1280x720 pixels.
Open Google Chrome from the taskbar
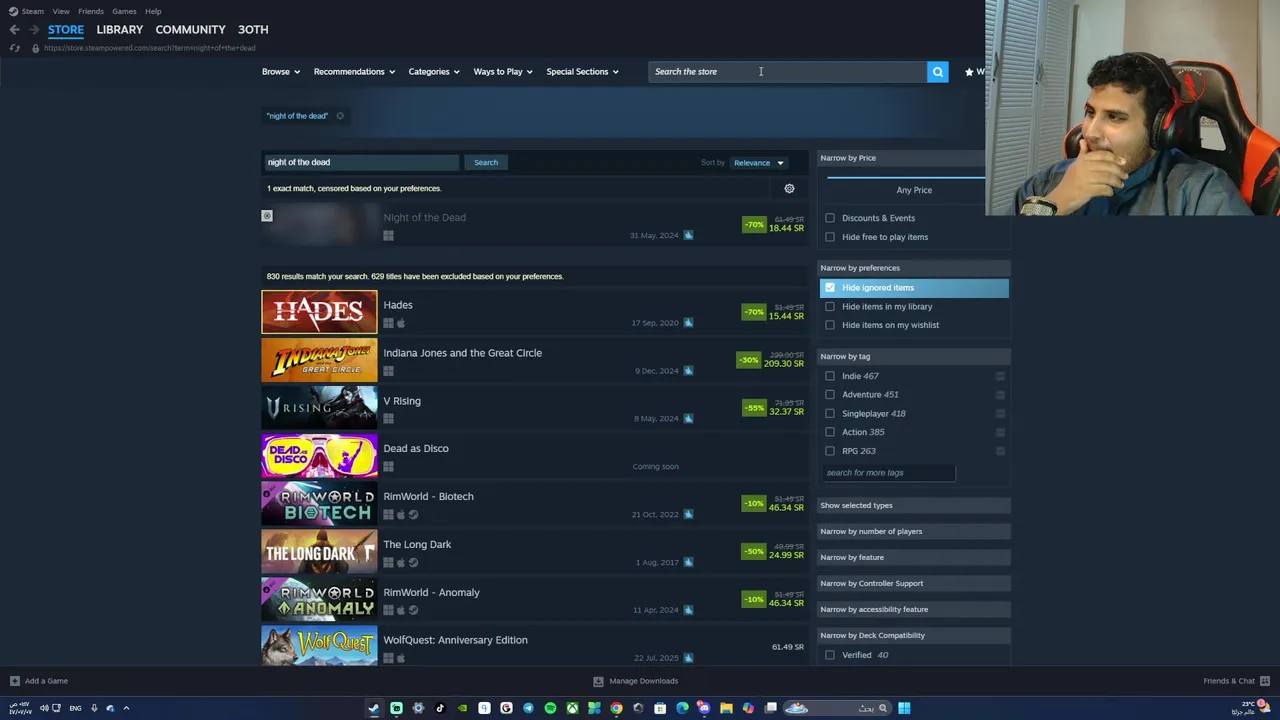616,708
